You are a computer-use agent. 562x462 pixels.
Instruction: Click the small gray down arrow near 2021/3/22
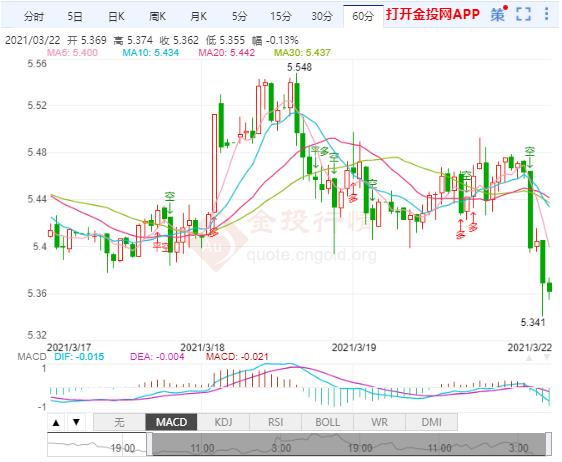(x=547, y=357)
